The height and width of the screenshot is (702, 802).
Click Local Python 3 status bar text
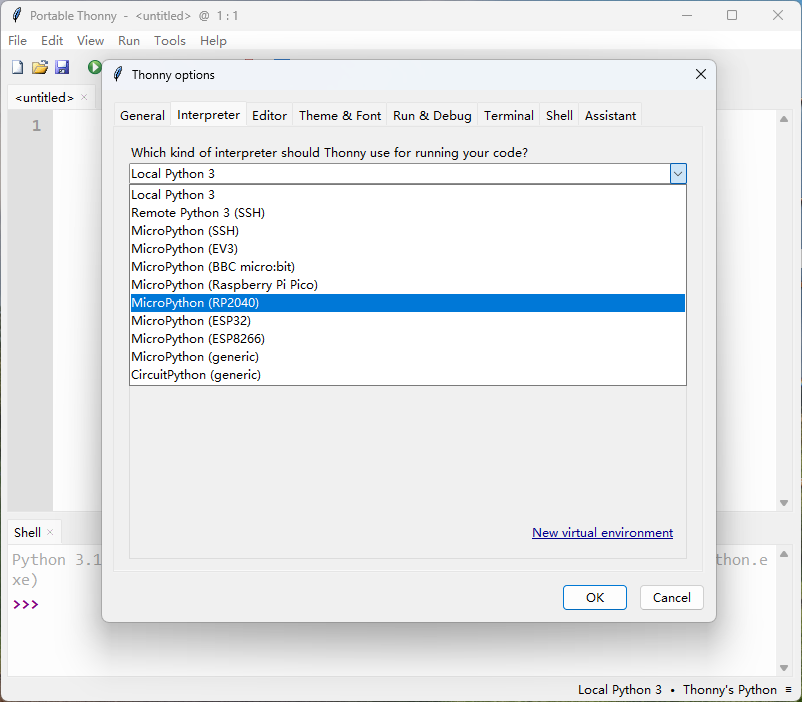click(x=619, y=690)
